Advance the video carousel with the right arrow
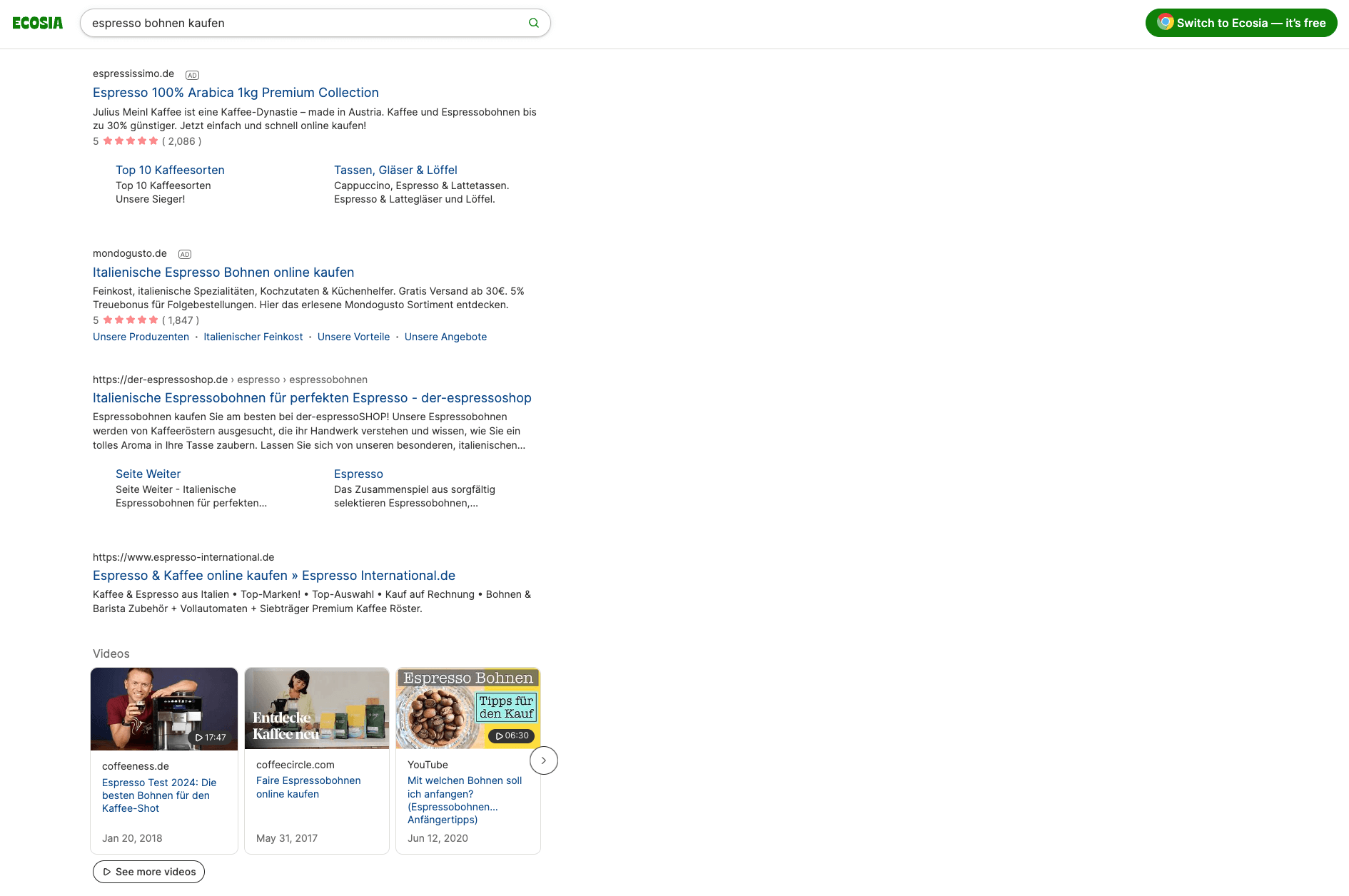 click(544, 760)
